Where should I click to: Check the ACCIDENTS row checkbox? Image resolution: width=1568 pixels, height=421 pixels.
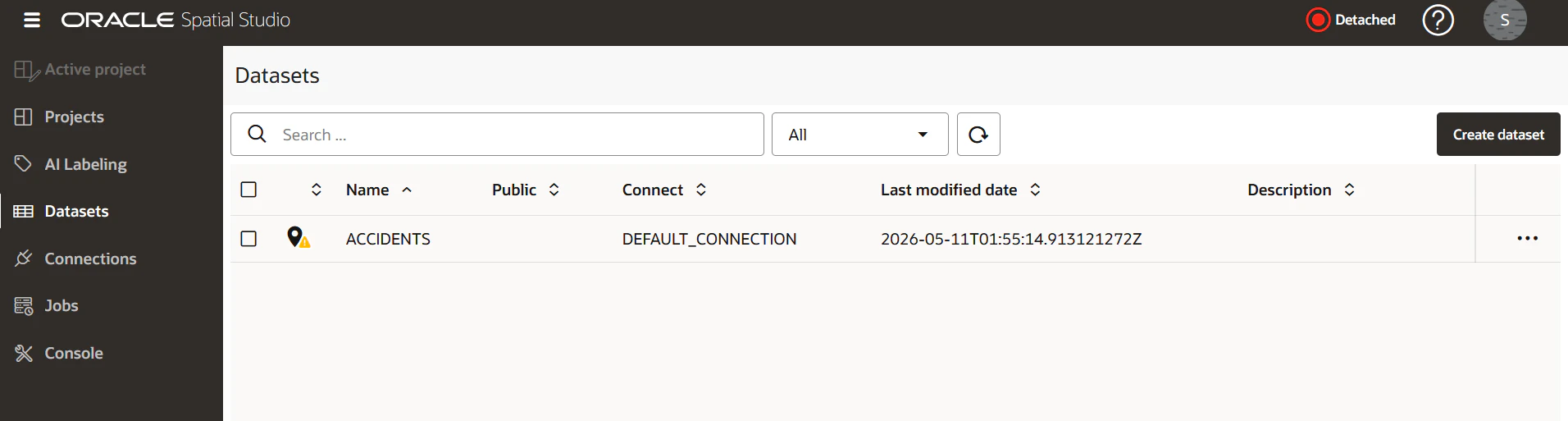(248, 239)
